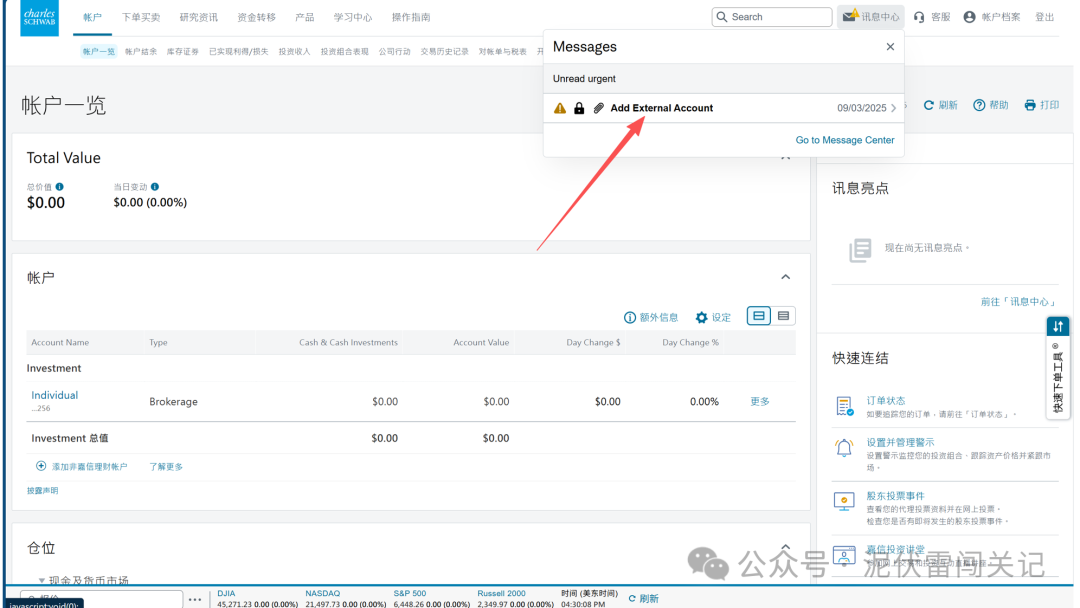The width and height of the screenshot is (1080, 608).
Task: Click the 帮助 help question icon
Action: tap(979, 105)
